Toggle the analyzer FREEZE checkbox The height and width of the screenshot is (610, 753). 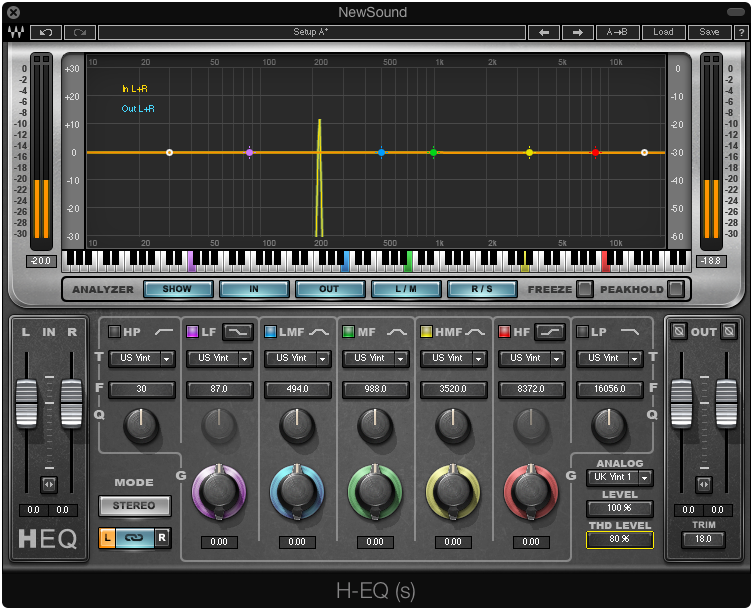coord(584,289)
